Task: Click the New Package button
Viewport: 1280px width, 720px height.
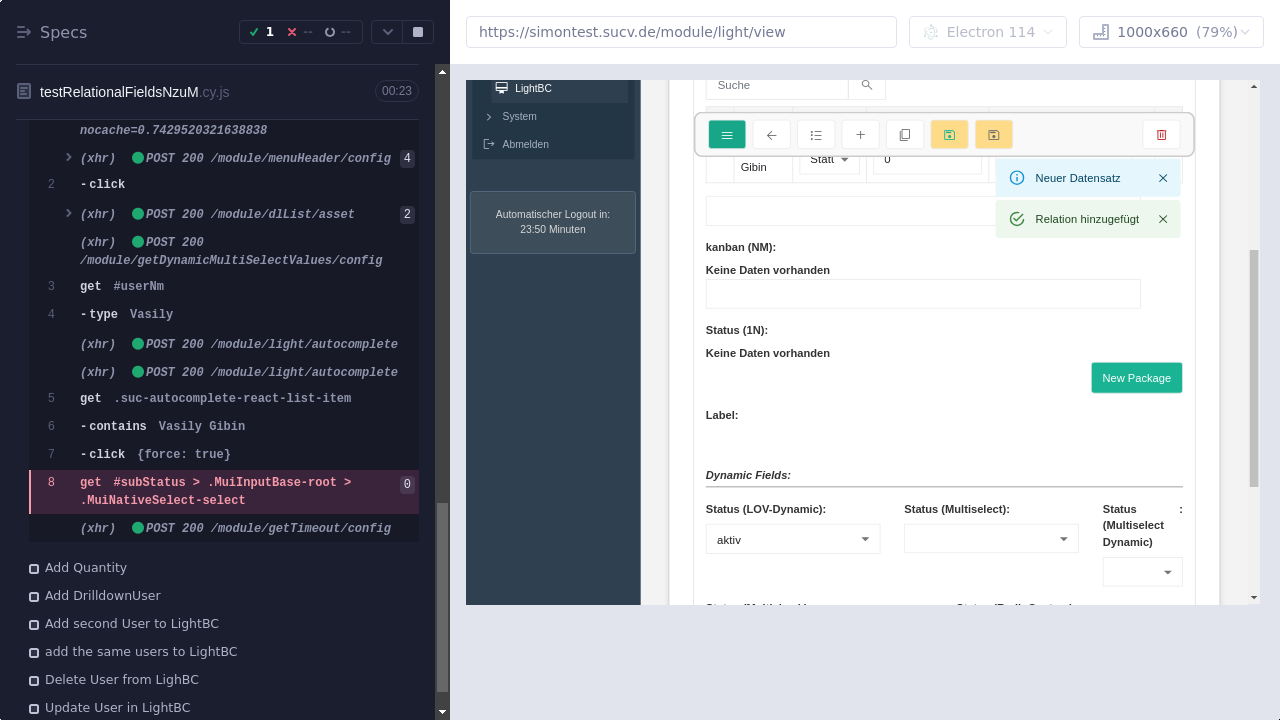Action: pyautogui.click(x=1136, y=378)
